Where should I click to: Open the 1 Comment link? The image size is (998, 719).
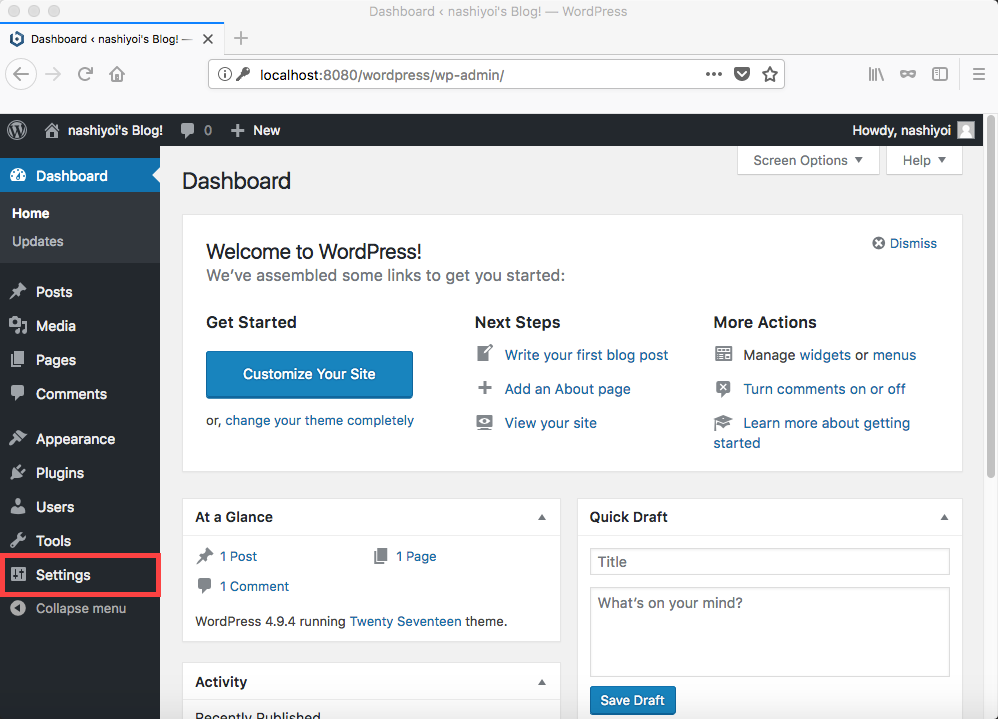(x=255, y=586)
